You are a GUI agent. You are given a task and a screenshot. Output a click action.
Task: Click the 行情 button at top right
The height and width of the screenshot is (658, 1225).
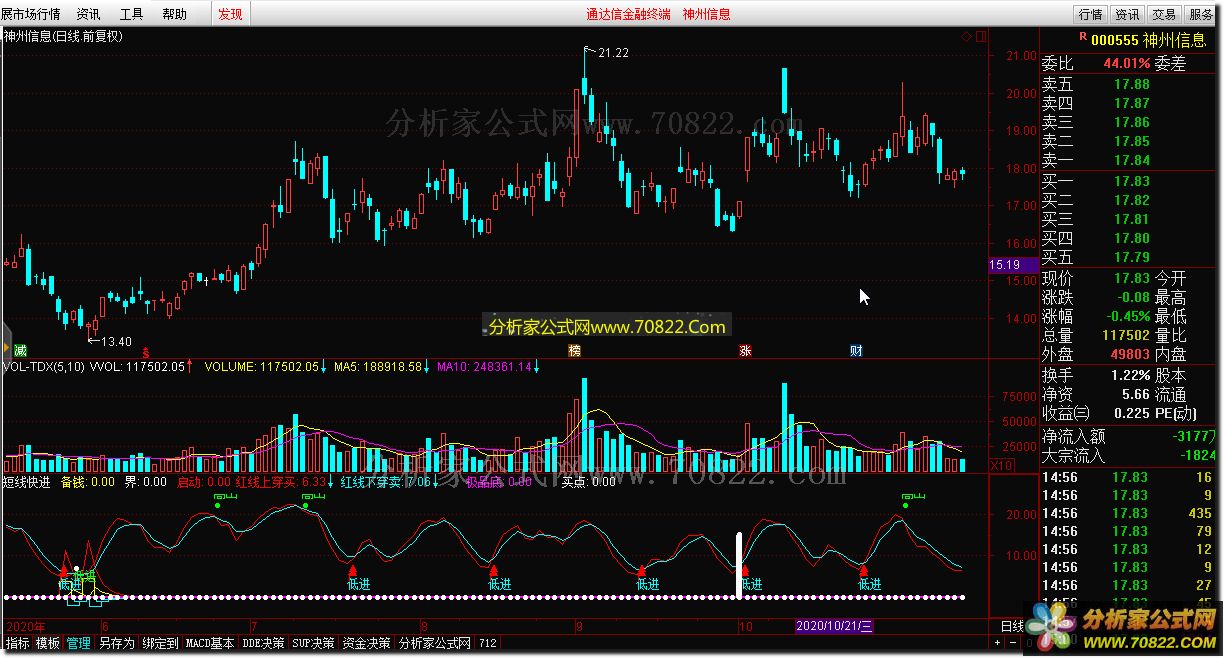pyautogui.click(x=1091, y=14)
